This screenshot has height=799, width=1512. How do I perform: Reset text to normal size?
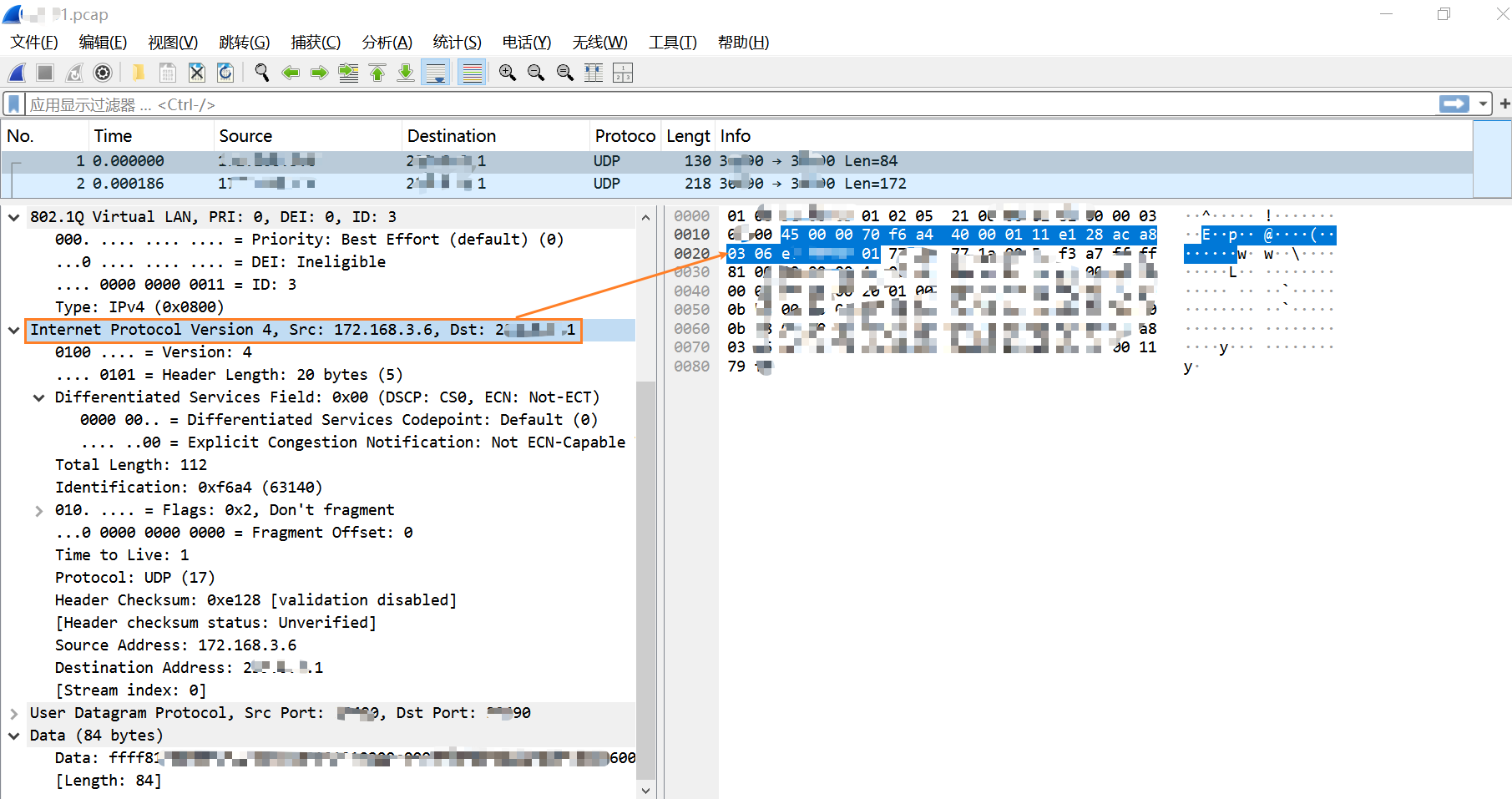pos(565,73)
